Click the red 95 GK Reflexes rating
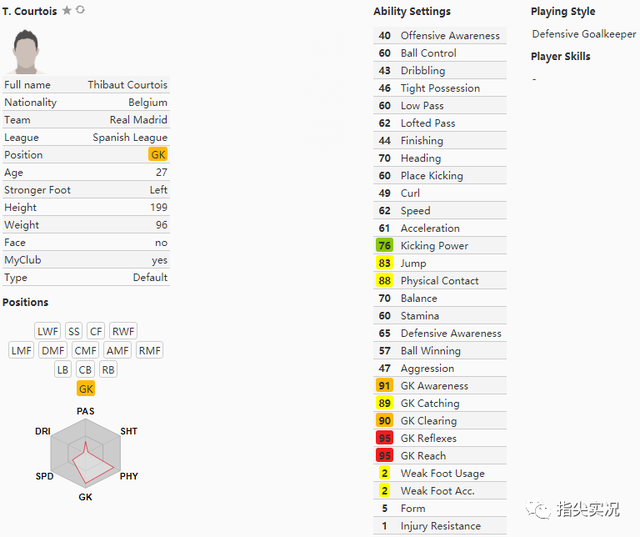The height and width of the screenshot is (537, 640). pos(384,438)
